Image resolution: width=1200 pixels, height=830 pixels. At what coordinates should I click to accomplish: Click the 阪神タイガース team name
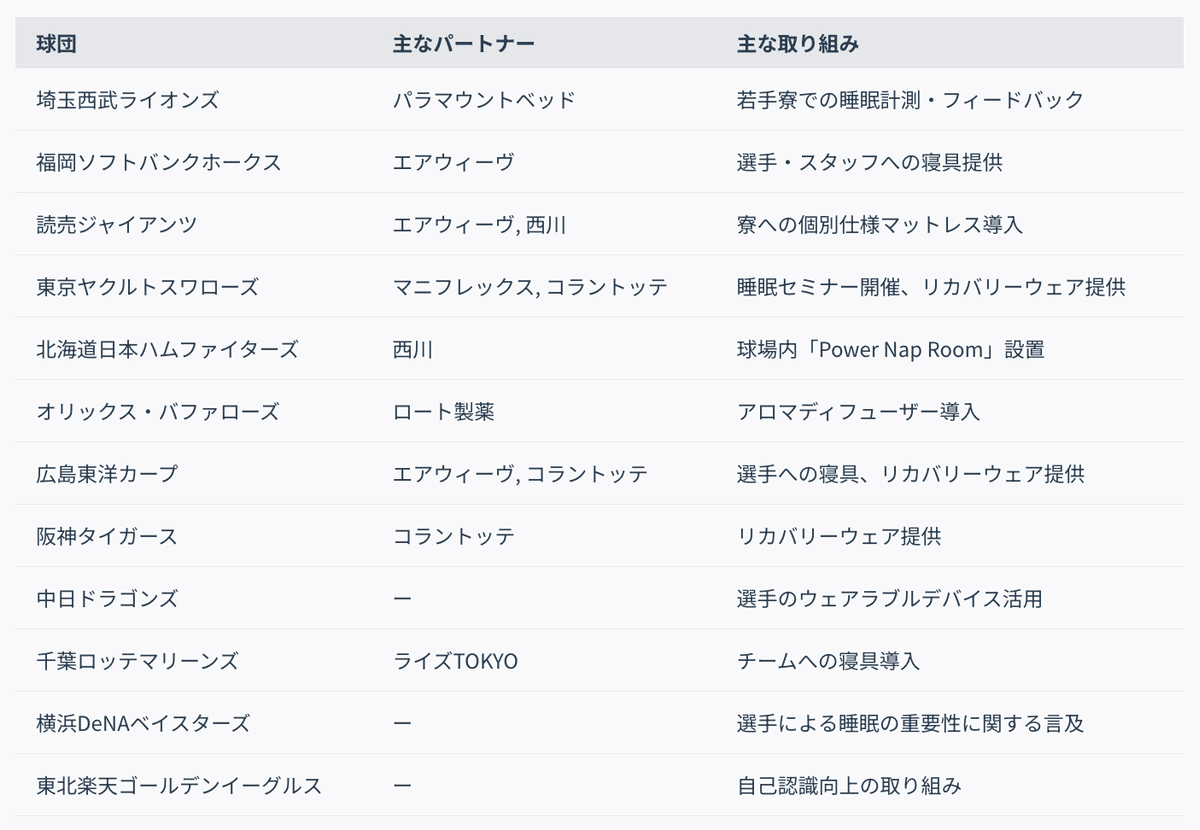click(107, 536)
